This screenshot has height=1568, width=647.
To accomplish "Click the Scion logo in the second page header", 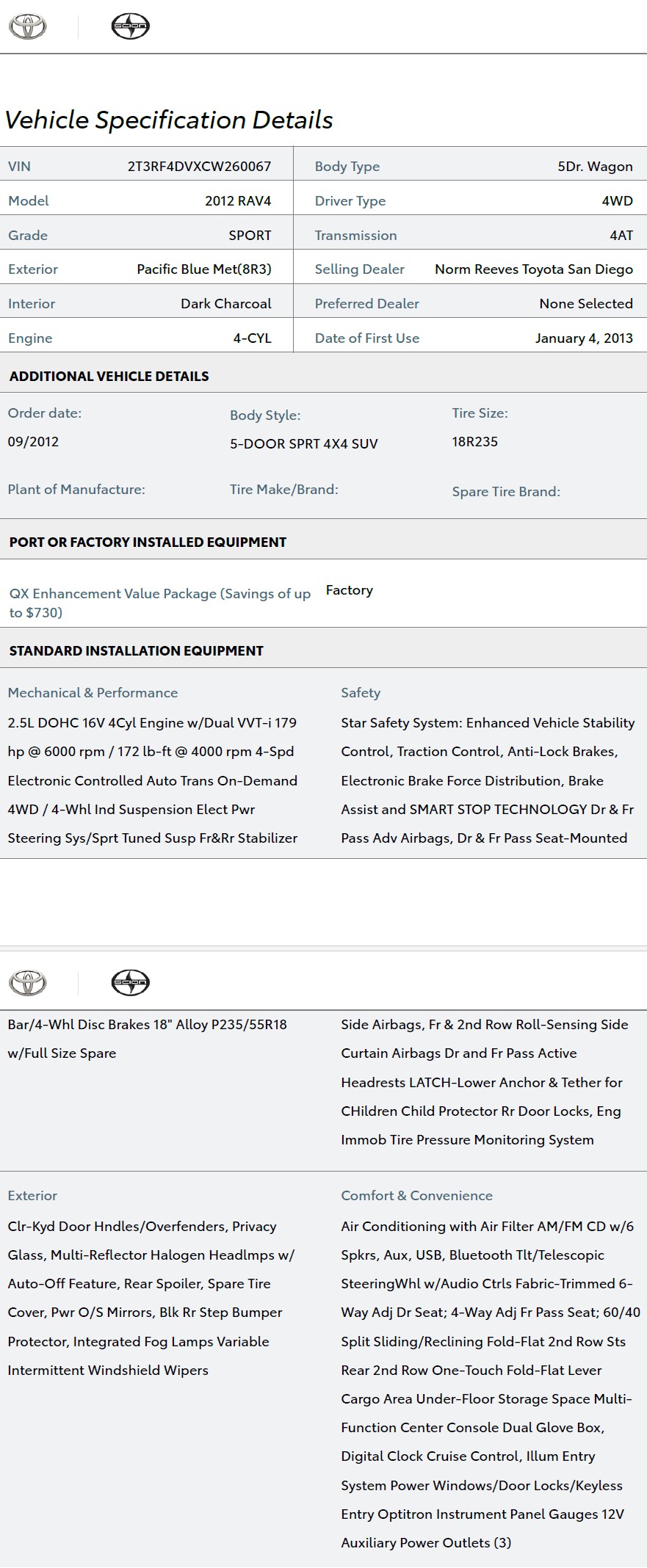I will 130,982.
